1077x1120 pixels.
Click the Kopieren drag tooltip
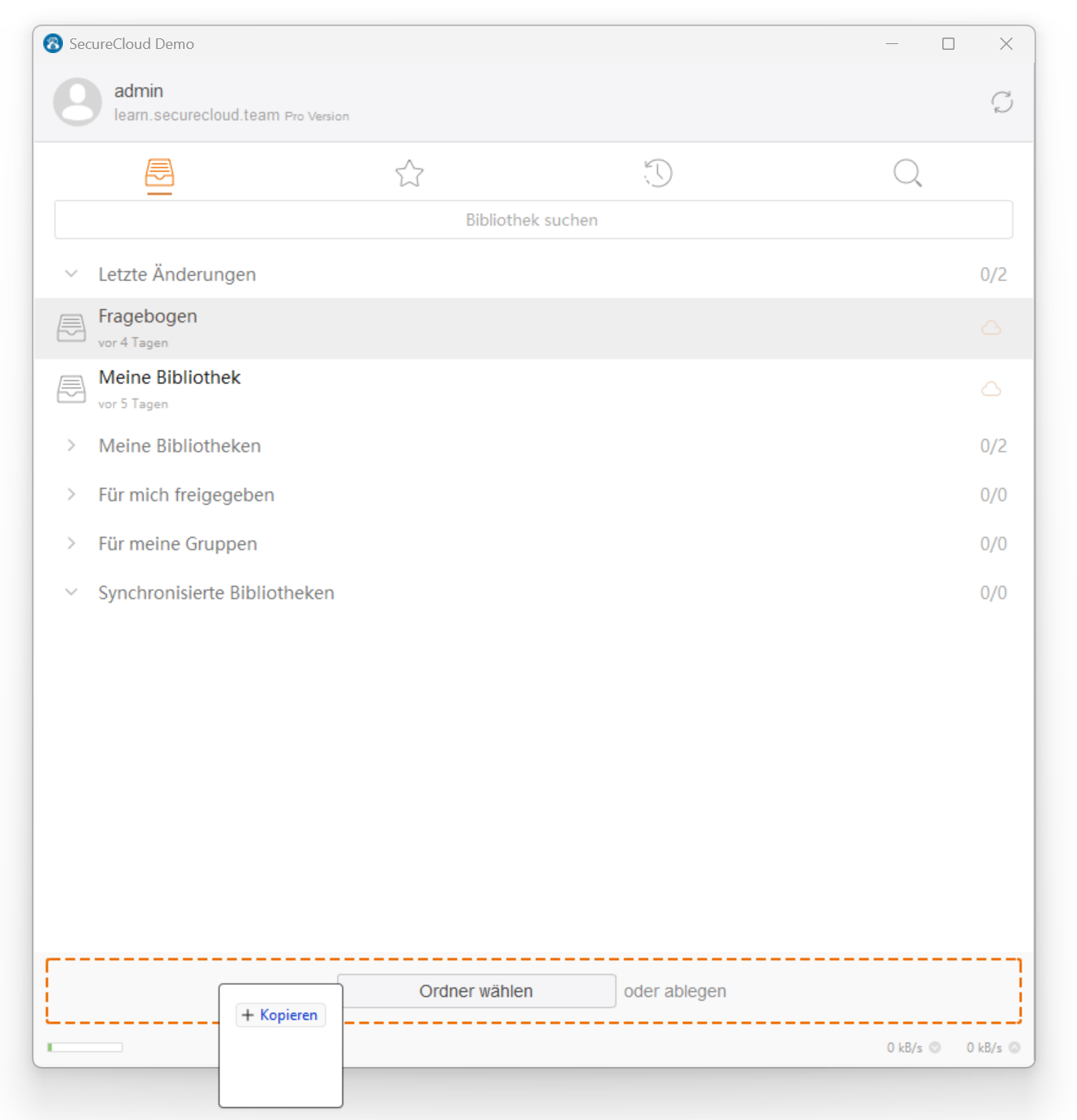(281, 1015)
